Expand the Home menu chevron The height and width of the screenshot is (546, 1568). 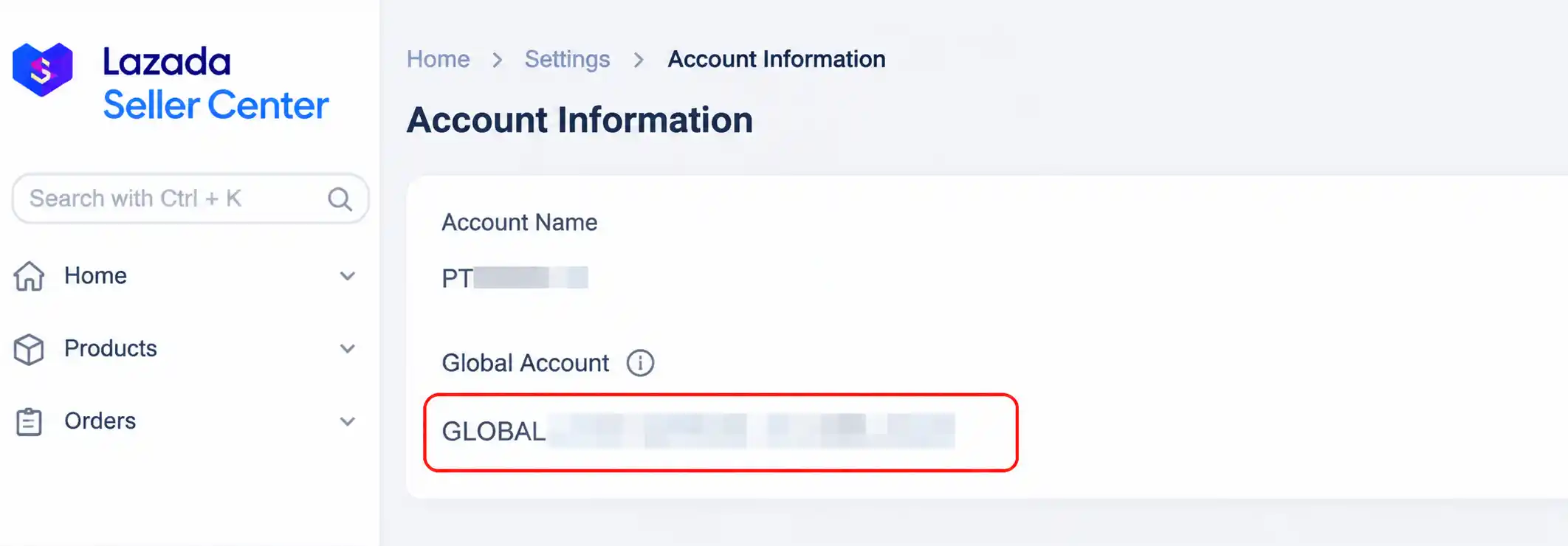click(x=347, y=276)
